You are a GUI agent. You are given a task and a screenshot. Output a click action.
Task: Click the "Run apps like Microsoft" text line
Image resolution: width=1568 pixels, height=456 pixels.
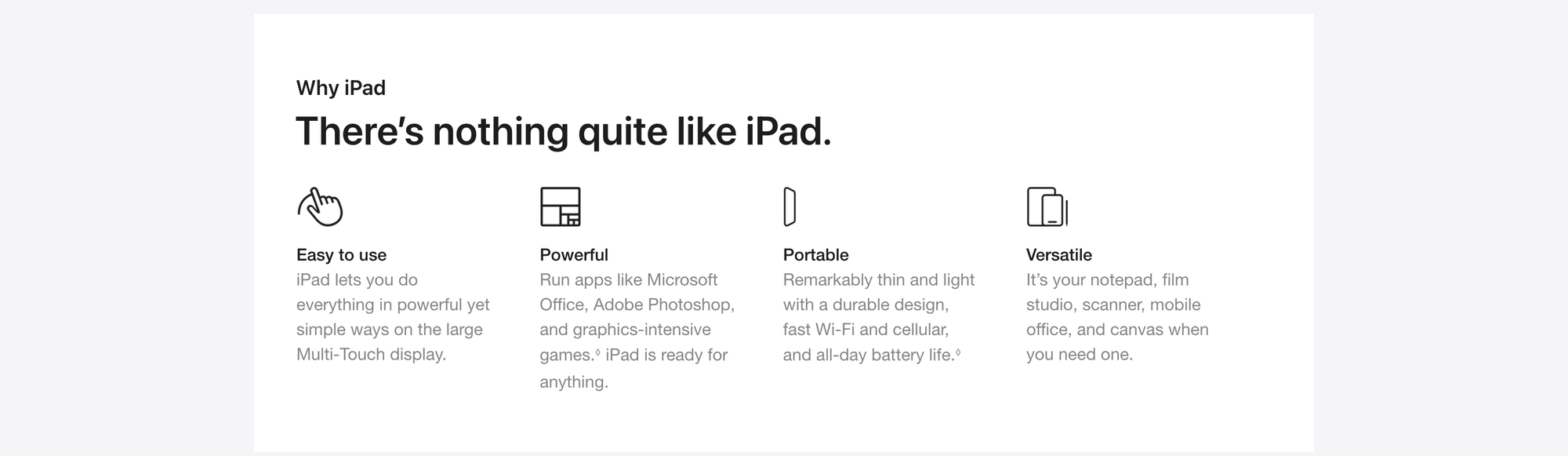[628, 280]
